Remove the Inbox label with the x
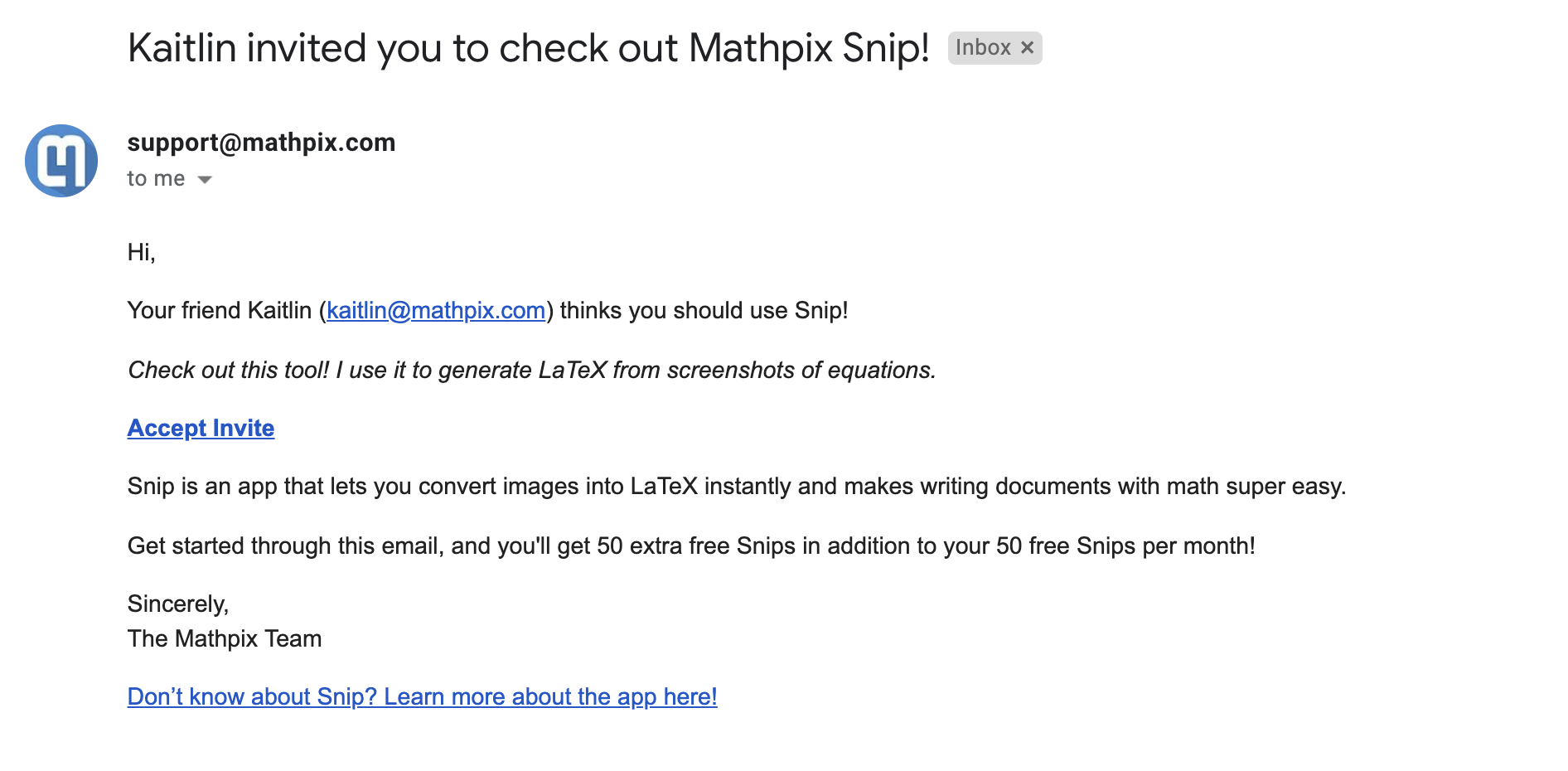This screenshot has height=771, width=1568. click(1027, 47)
